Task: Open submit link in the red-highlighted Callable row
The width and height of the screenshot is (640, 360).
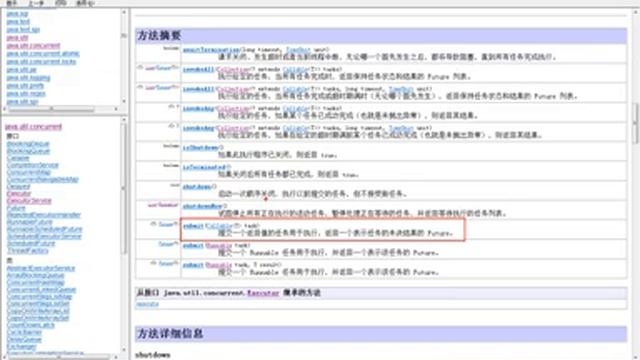Action: coord(193,226)
